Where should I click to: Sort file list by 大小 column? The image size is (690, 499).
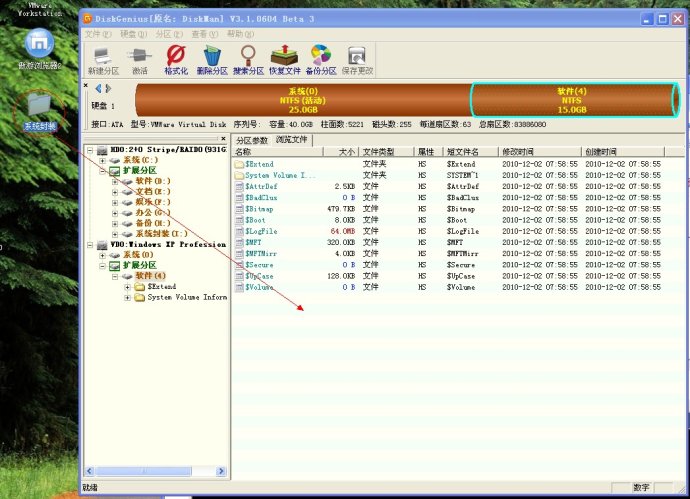pyautogui.click(x=341, y=152)
